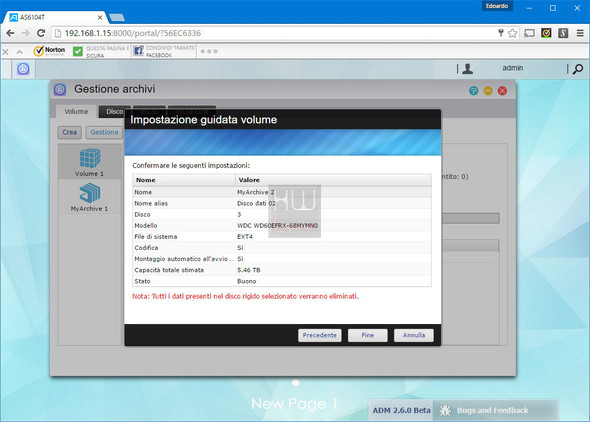This screenshot has height=422, width=590.
Task: Click the green safe page checkmark
Action: tap(78, 51)
